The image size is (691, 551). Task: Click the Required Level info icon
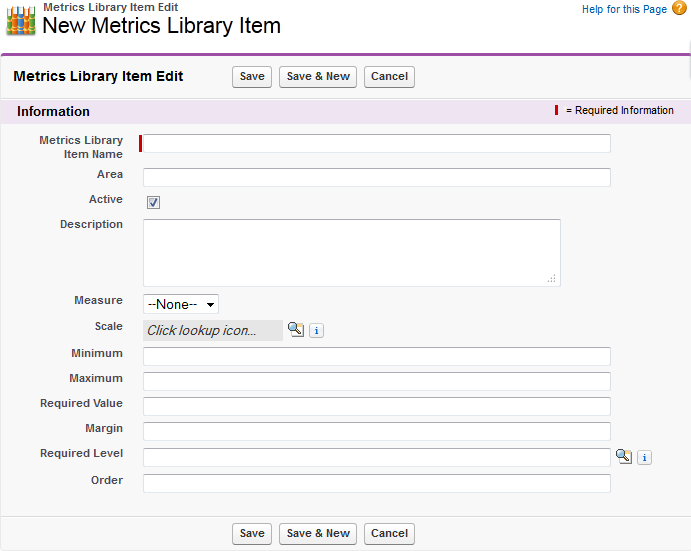click(644, 457)
